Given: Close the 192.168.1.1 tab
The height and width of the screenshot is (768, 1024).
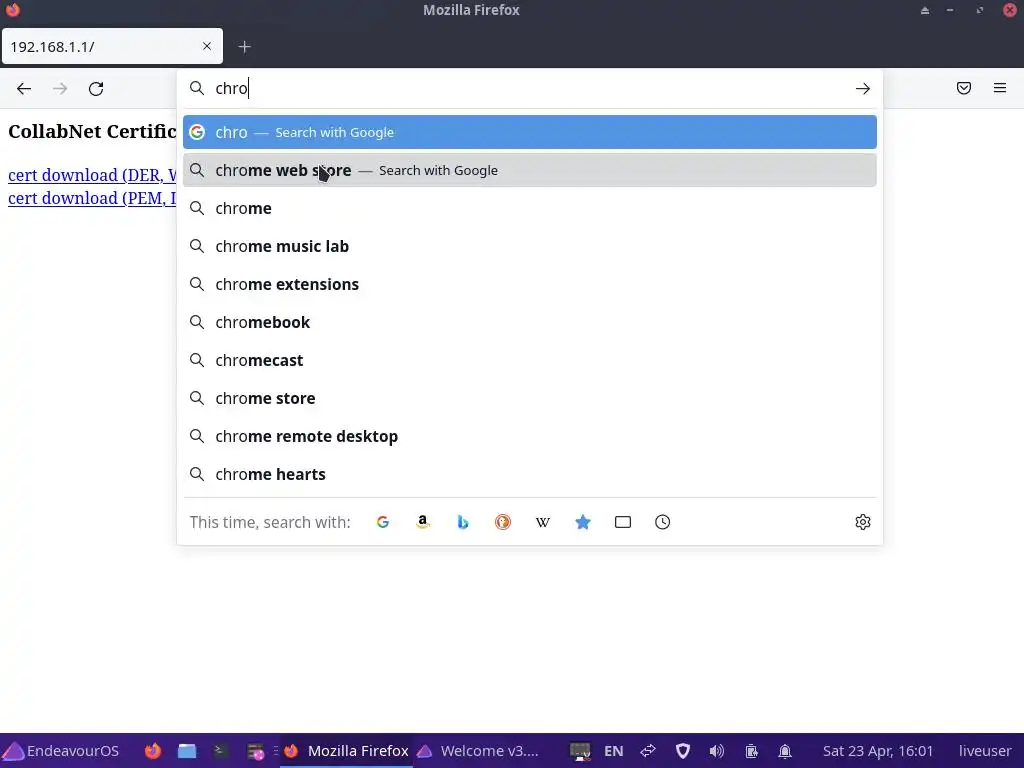Looking at the screenshot, I should point(207,46).
